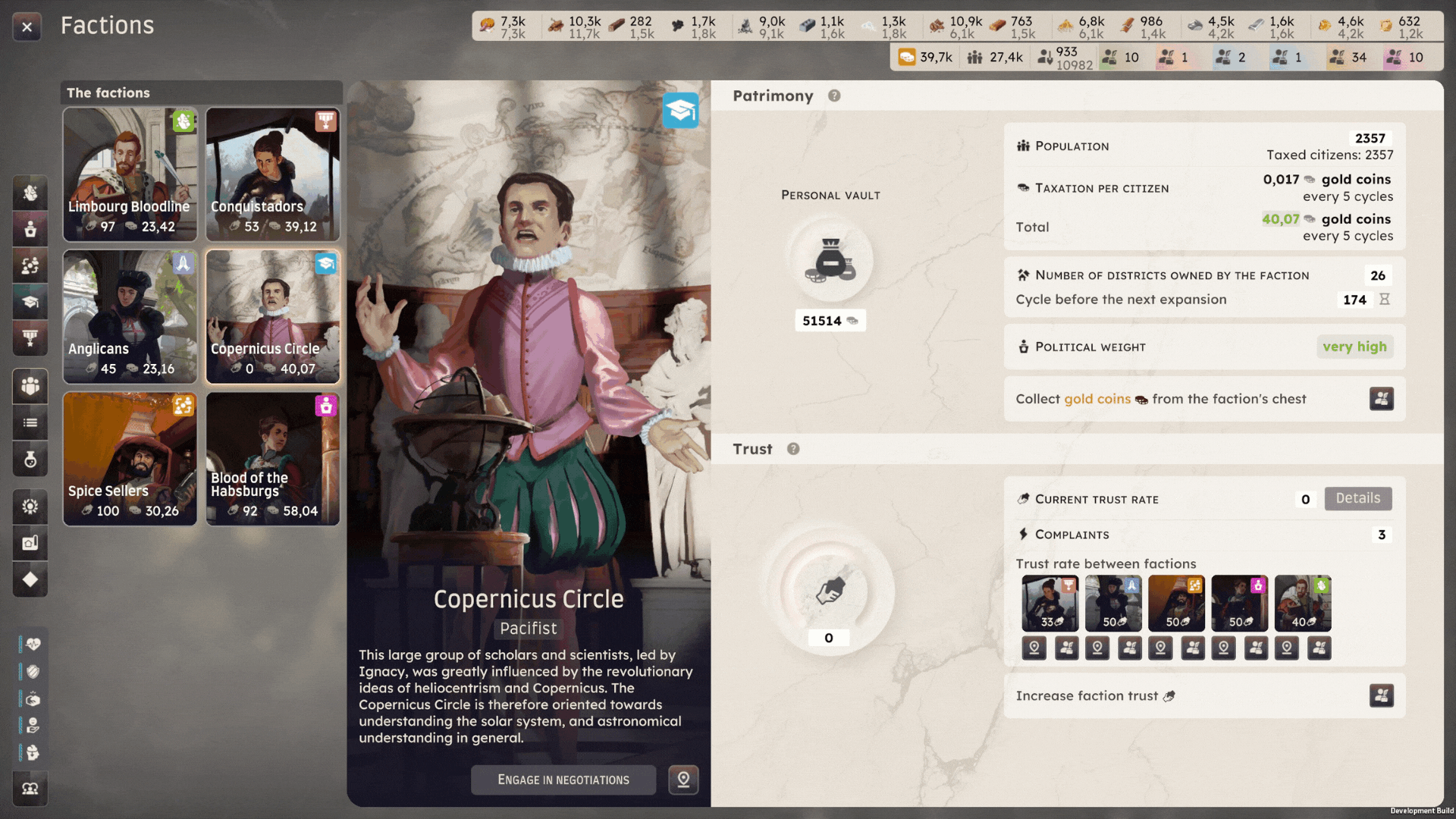Select the Conquistadors faction card
The height and width of the screenshot is (819, 1456).
272,174
